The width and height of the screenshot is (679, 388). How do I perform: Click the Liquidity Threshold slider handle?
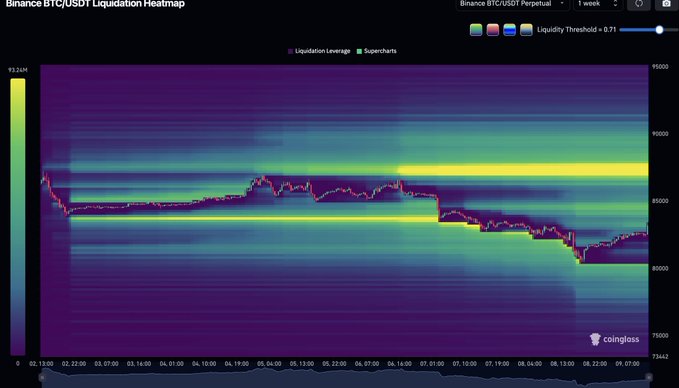pos(659,30)
